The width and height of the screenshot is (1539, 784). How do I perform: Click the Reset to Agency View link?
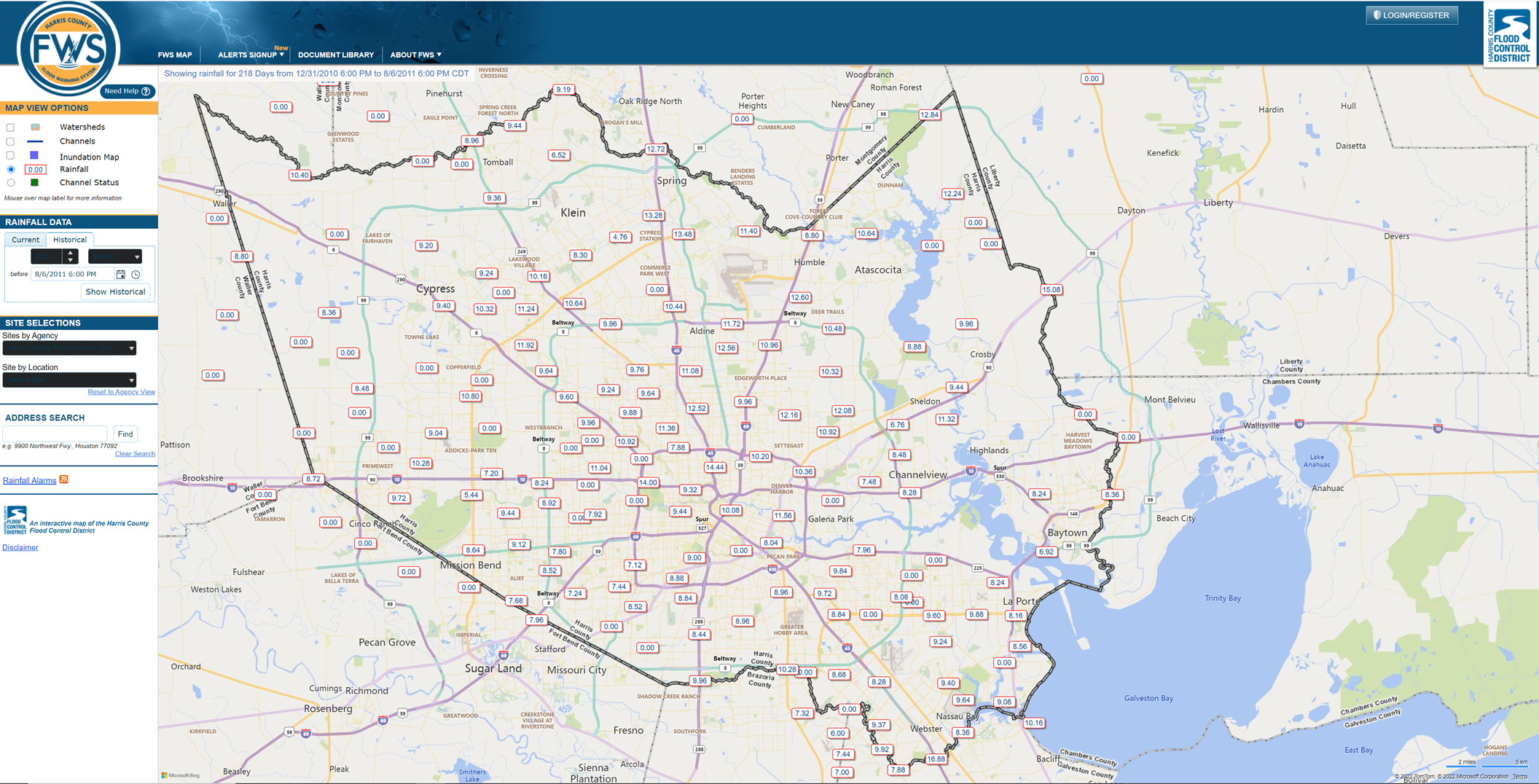[121, 392]
